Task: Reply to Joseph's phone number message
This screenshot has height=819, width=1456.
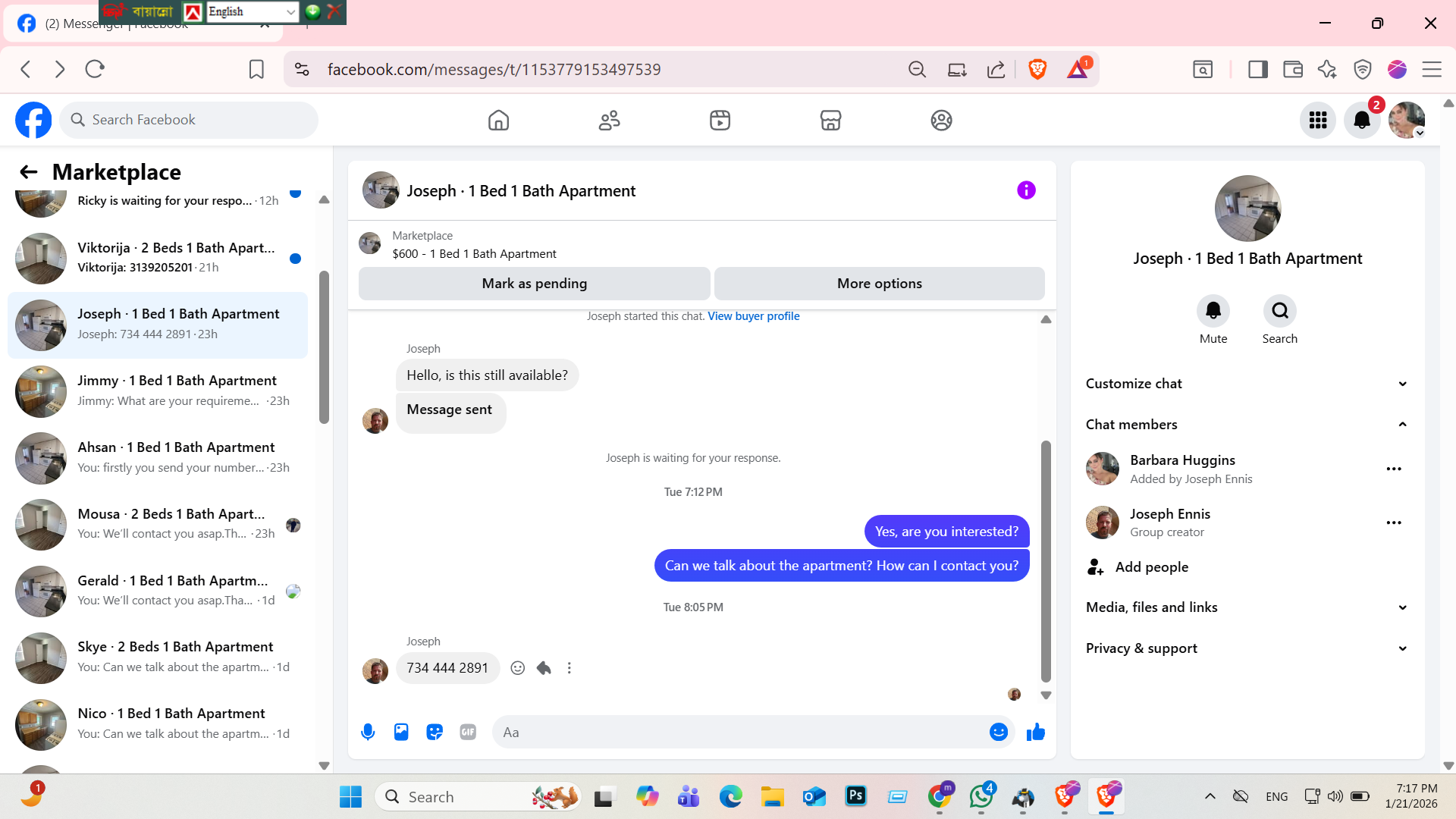Action: [x=544, y=668]
